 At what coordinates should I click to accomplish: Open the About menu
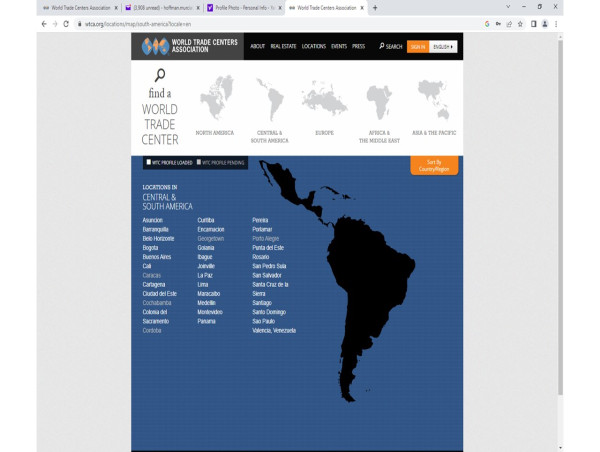point(258,46)
